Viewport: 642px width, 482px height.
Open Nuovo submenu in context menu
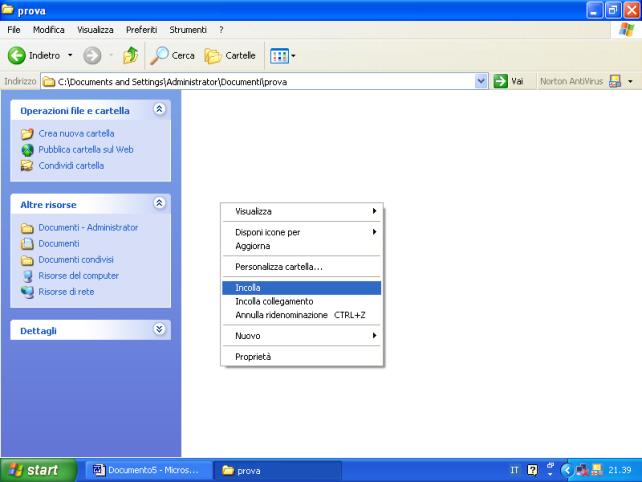[302, 336]
